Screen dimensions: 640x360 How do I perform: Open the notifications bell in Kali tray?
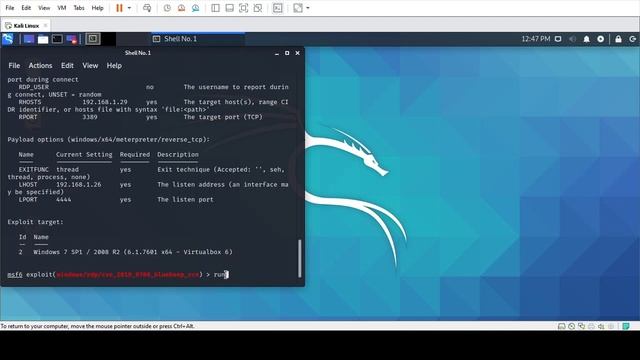point(587,39)
